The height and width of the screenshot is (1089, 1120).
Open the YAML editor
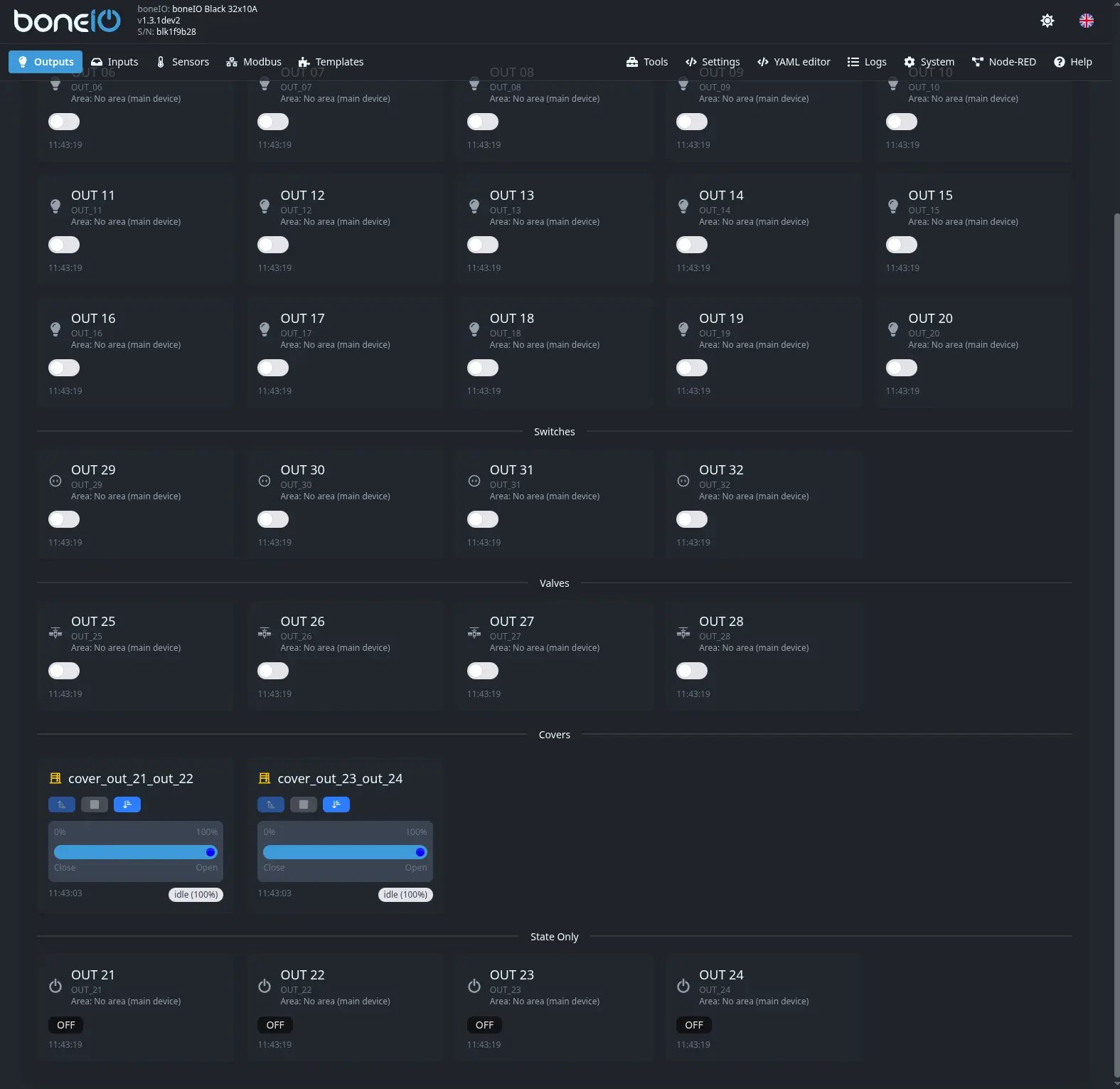(x=794, y=62)
